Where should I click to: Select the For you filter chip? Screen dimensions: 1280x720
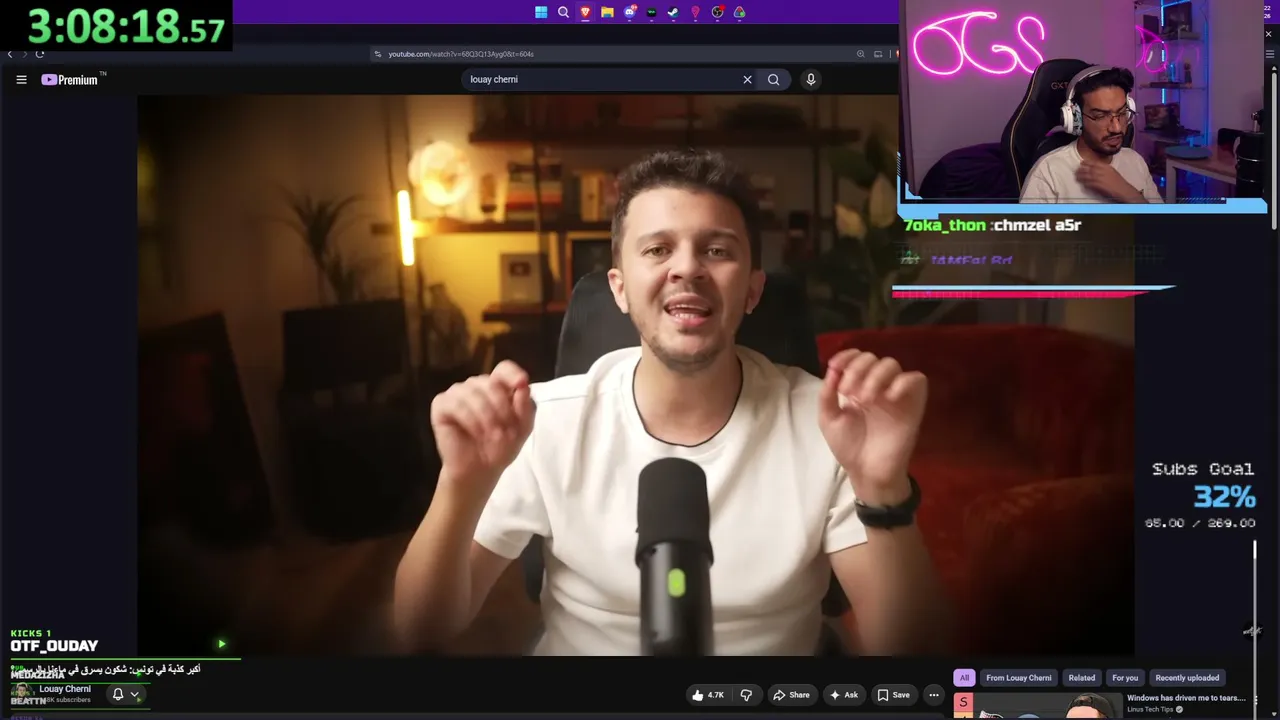pyautogui.click(x=1125, y=678)
